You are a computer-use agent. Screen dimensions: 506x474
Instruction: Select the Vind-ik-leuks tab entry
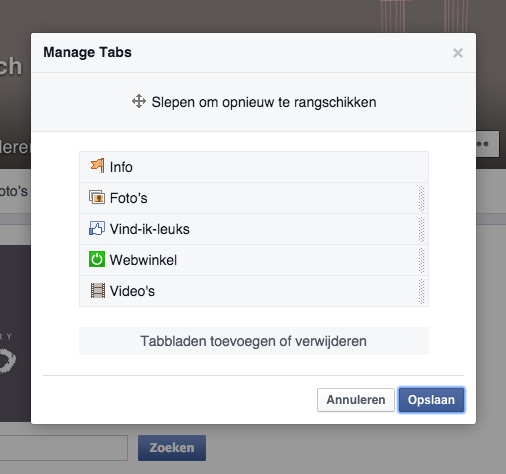254,229
